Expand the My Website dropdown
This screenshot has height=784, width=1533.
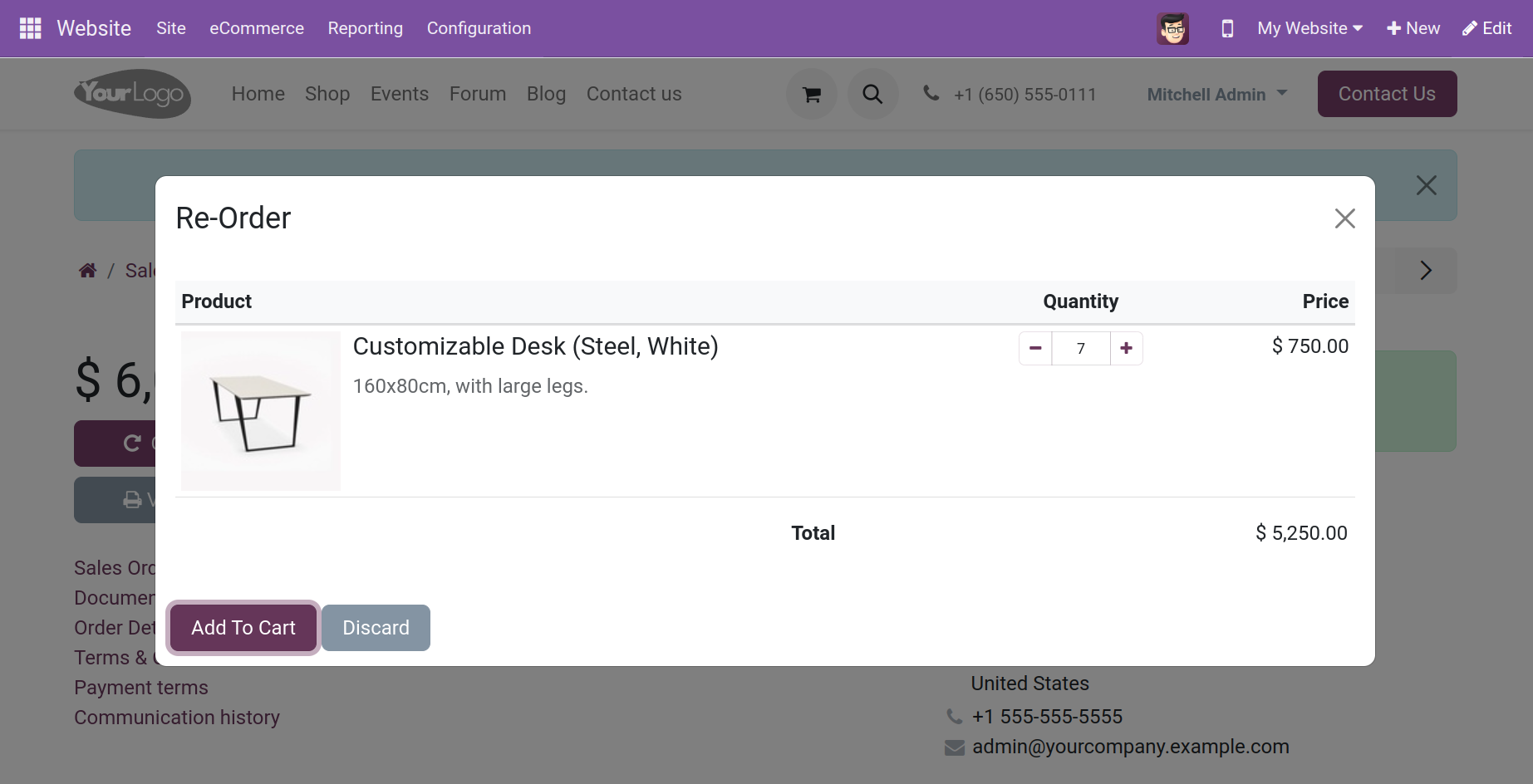coord(1309,28)
